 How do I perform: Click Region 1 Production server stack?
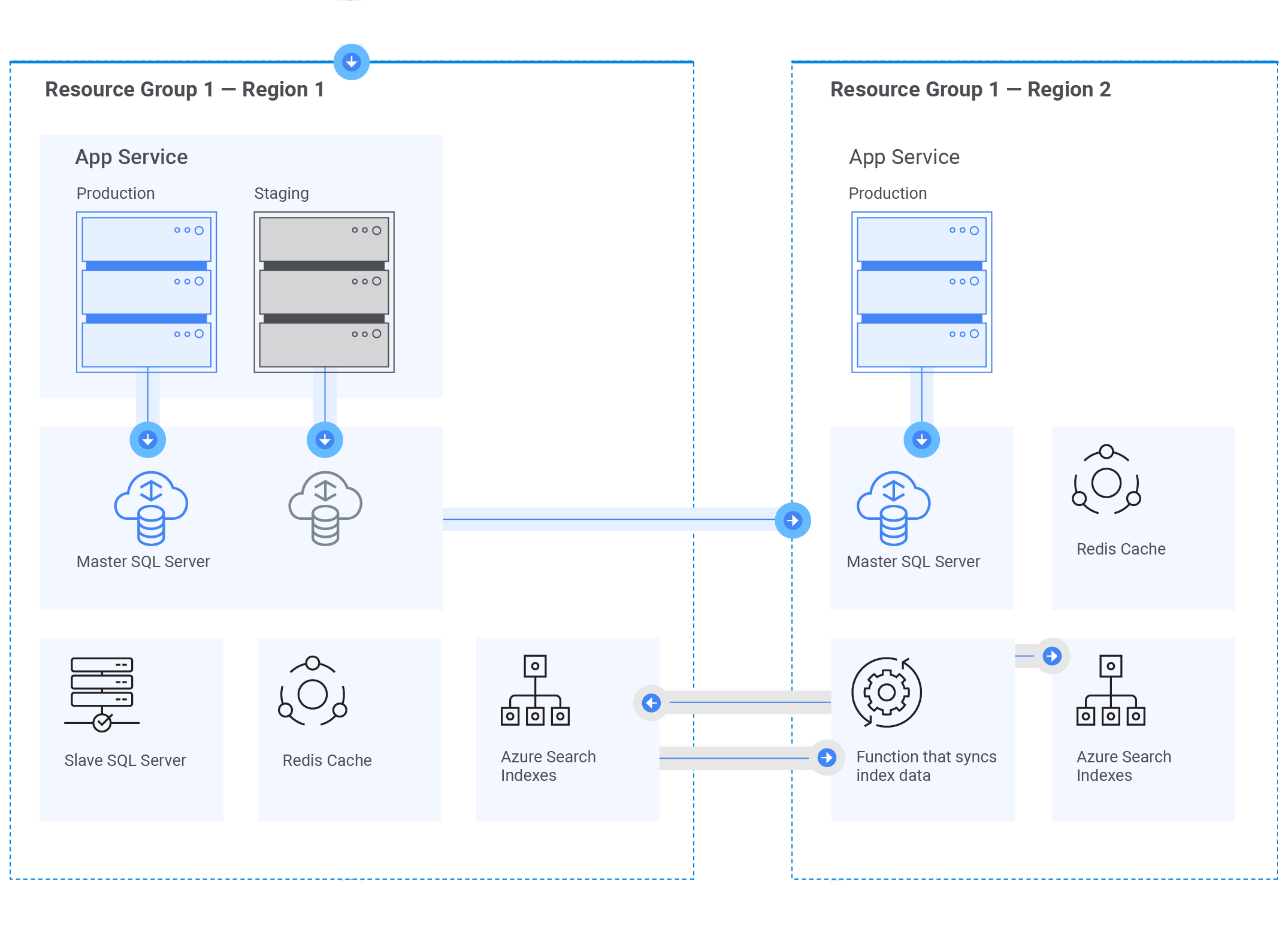pyautogui.click(x=147, y=292)
